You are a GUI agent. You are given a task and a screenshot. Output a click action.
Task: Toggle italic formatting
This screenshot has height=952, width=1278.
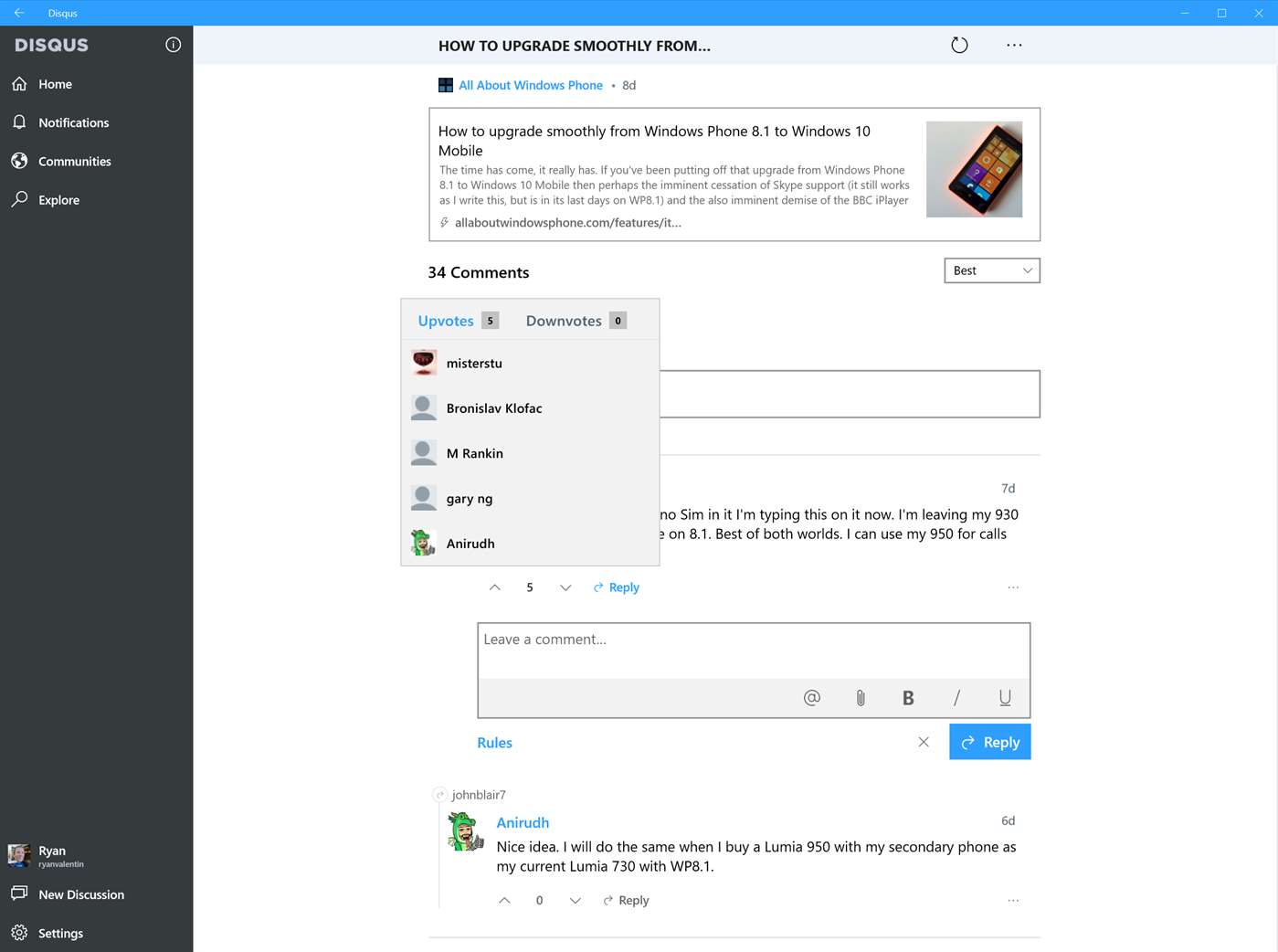pyautogui.click(x=956, y=698)
